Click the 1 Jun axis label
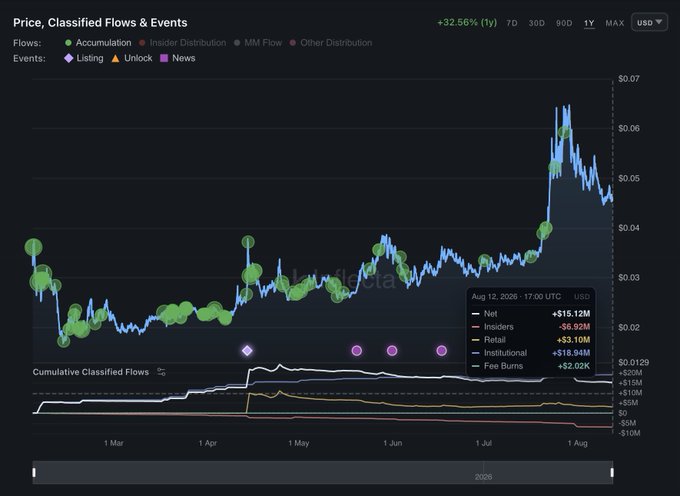The image size is (680, 496). click(x=392, y=443)
